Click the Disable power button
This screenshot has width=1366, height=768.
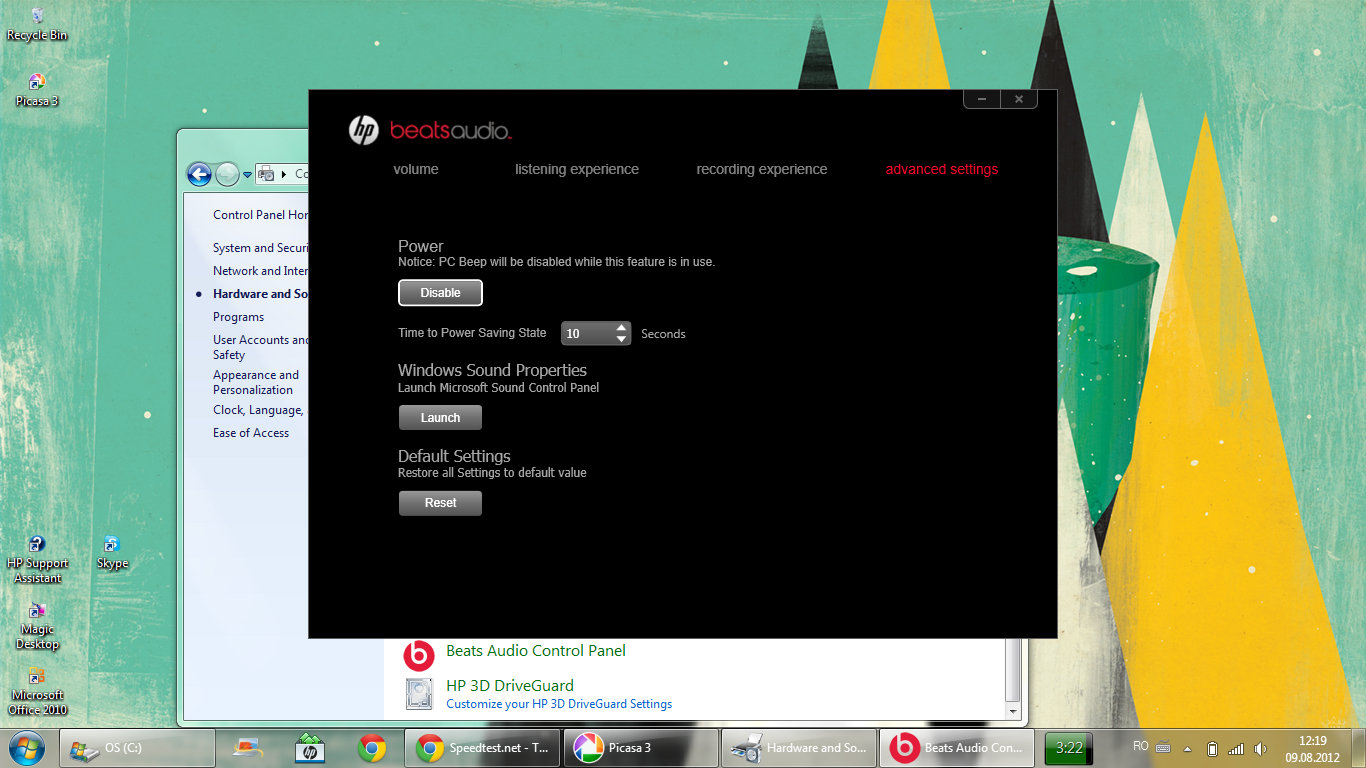(440, 293)
